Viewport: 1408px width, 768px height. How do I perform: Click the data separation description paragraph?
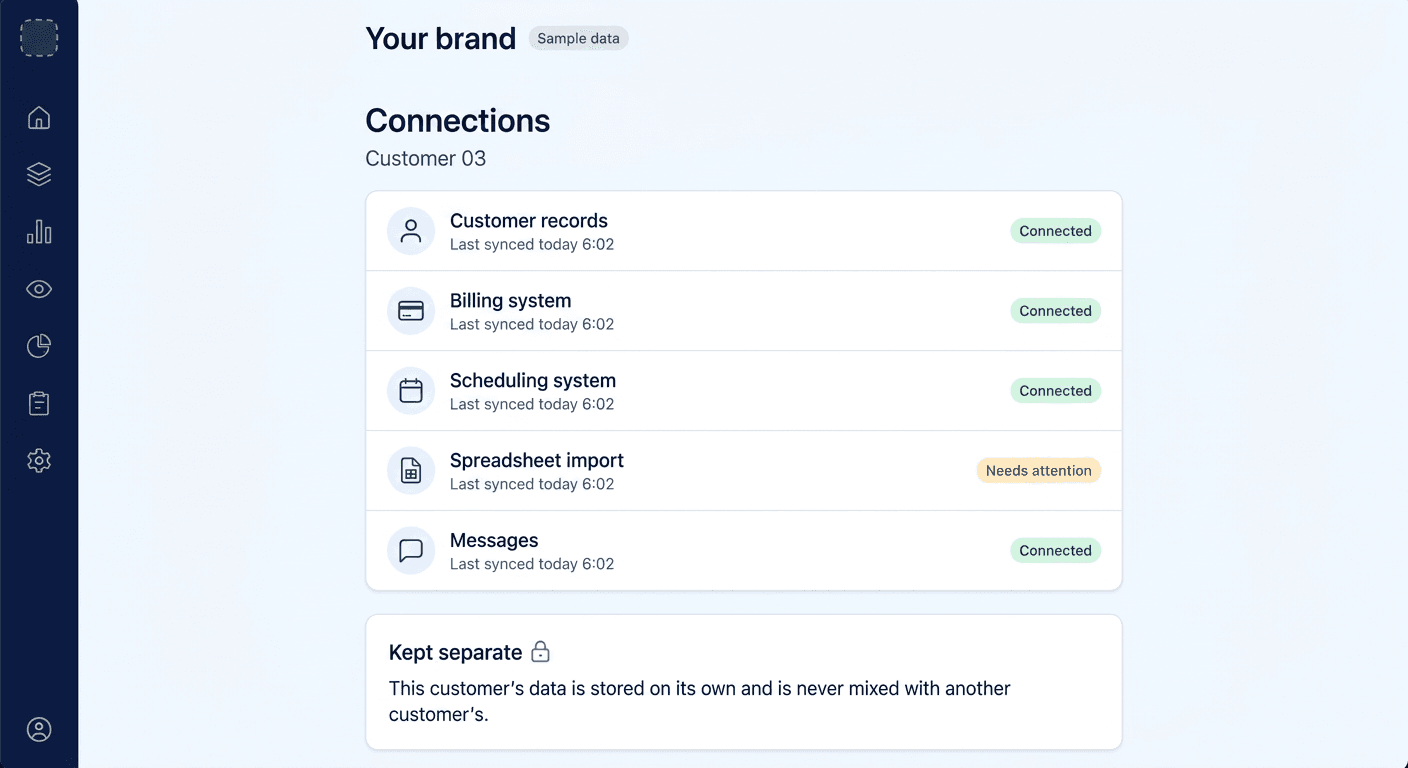click(x=700, y=702)
